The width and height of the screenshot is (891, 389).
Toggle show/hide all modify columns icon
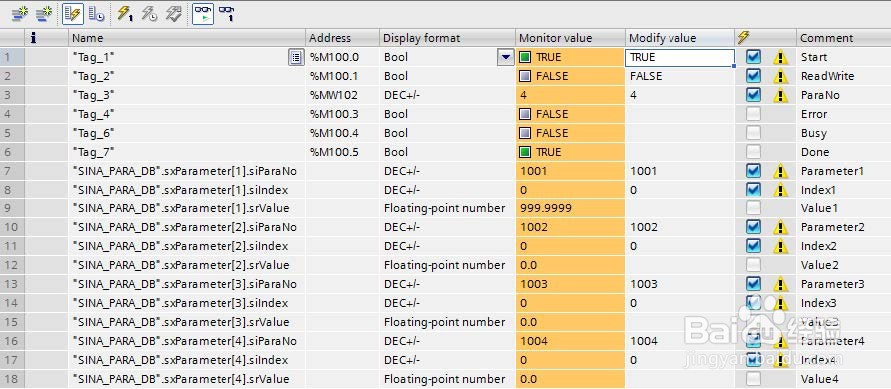(x=72, y=13)
